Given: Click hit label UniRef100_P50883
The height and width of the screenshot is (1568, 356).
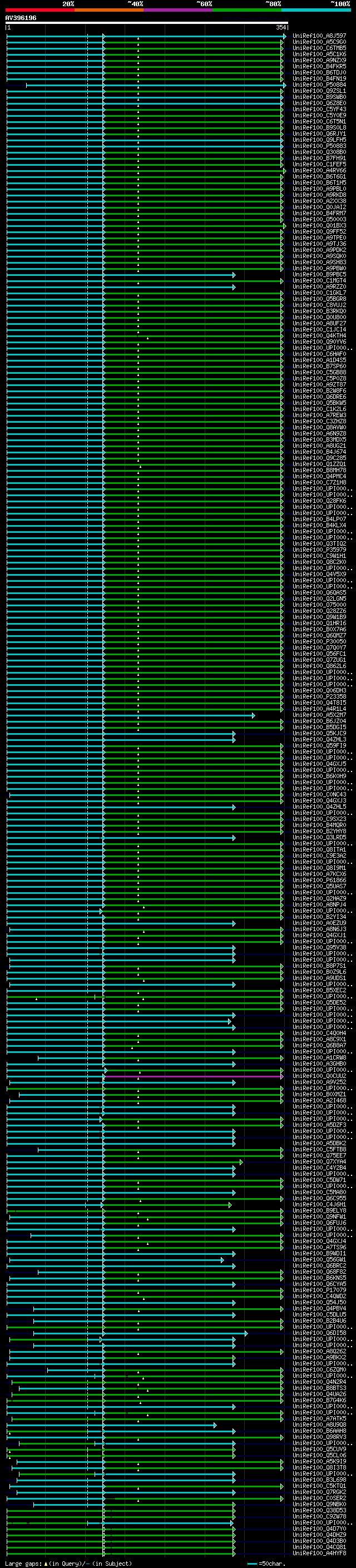Looking at the screenshot, I should [x=319, y=146].
